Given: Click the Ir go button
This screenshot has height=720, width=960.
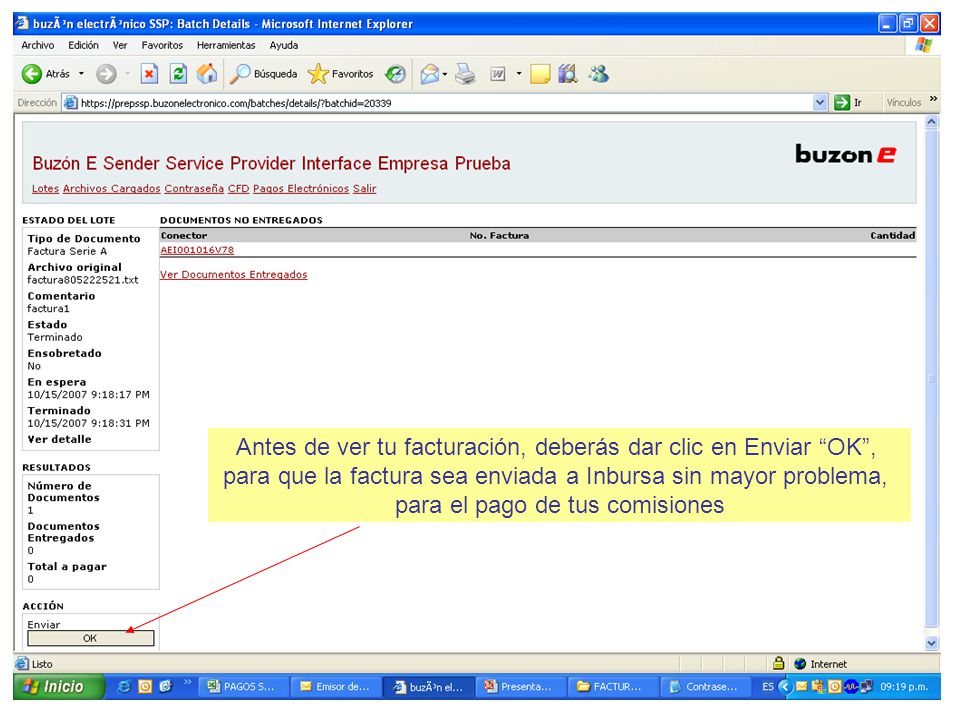Looking at the screenshot, I should [848, 103].
